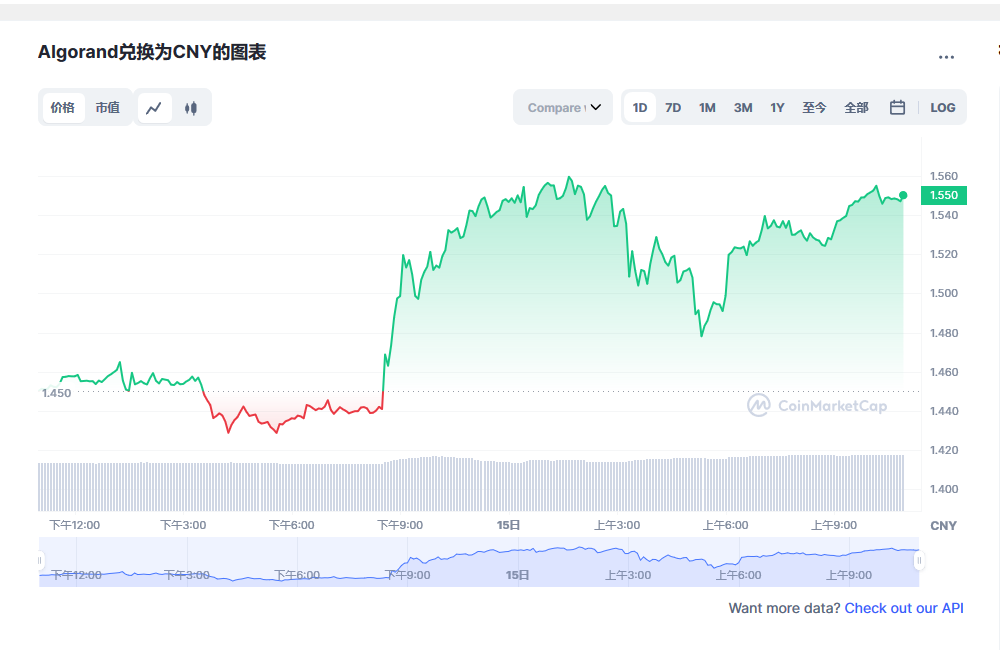Select the 1M time range

pos(707,107)
